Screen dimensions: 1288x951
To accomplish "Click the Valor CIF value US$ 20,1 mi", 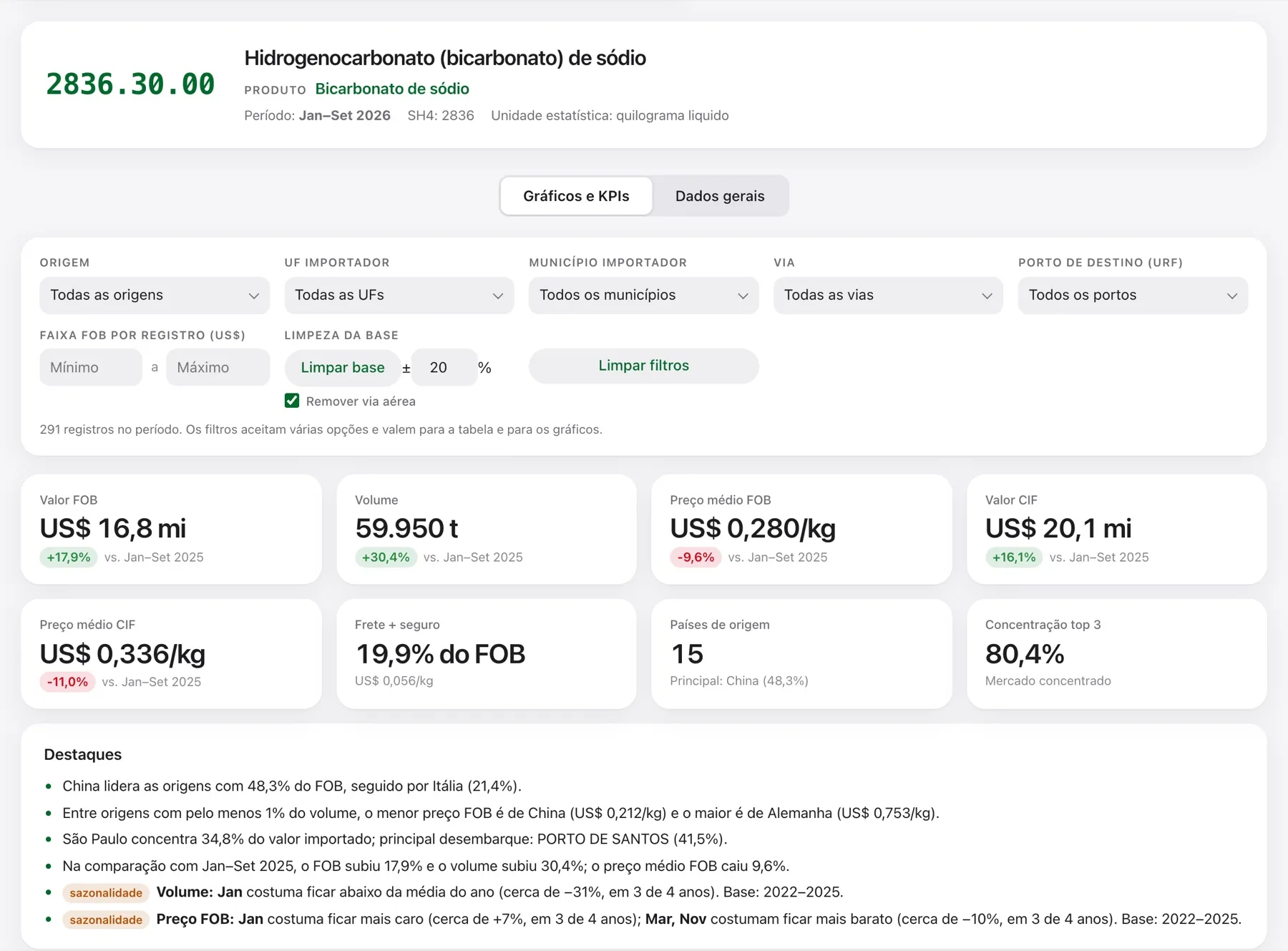I will click(x=1058, y=529).
